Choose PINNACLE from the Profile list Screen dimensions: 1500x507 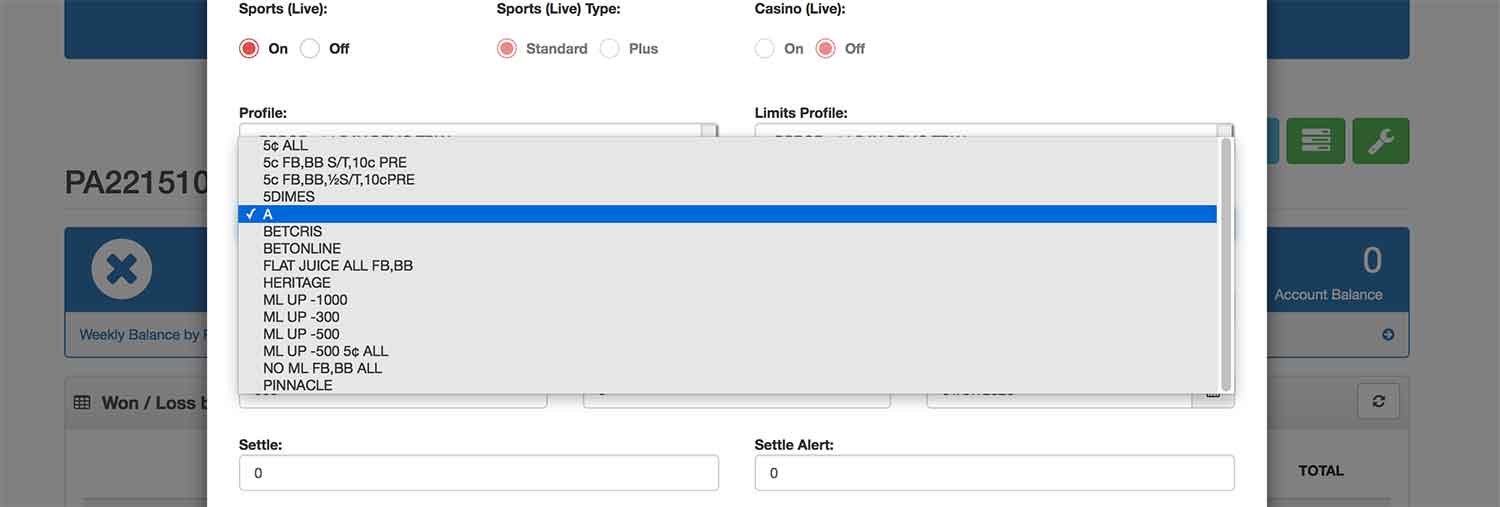click(x=298, y=385)
